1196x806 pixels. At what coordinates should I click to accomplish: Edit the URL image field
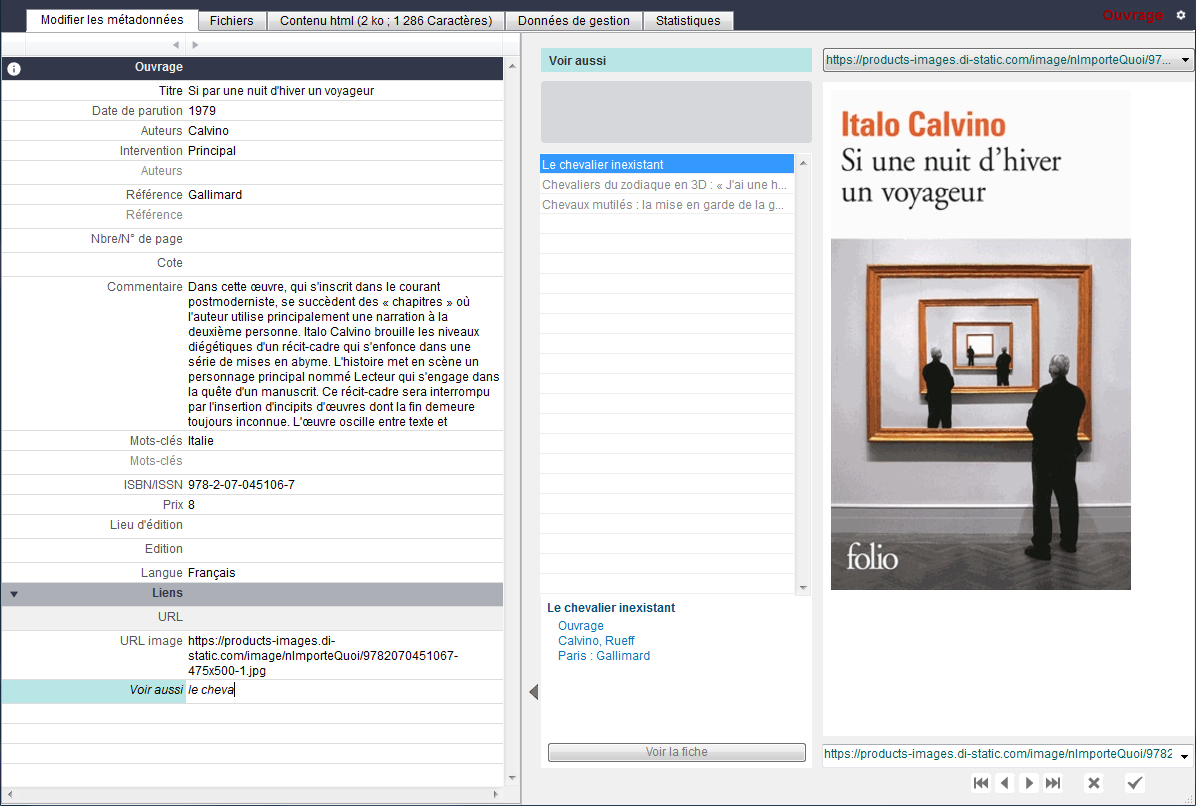coord(345,656)
